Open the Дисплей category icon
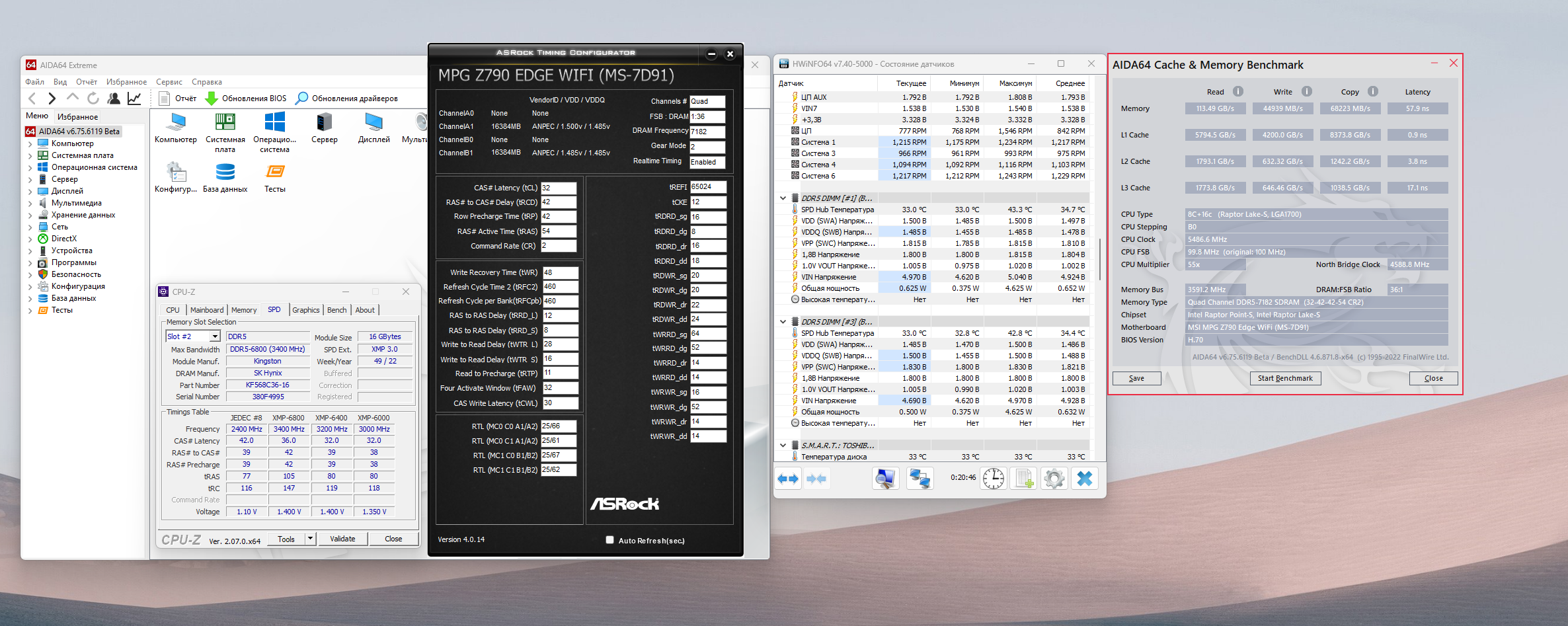 [x=374, y=128]
